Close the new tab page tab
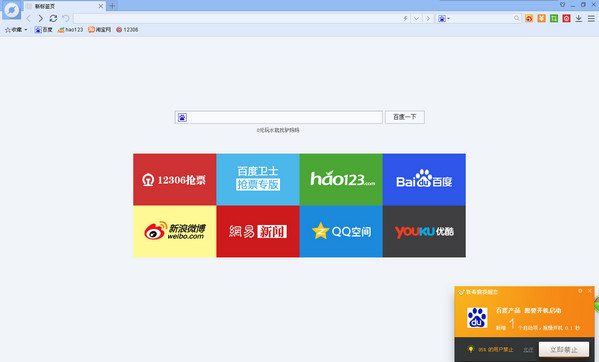Viewport: 599px width, 362px height. [x=101, y=6]
